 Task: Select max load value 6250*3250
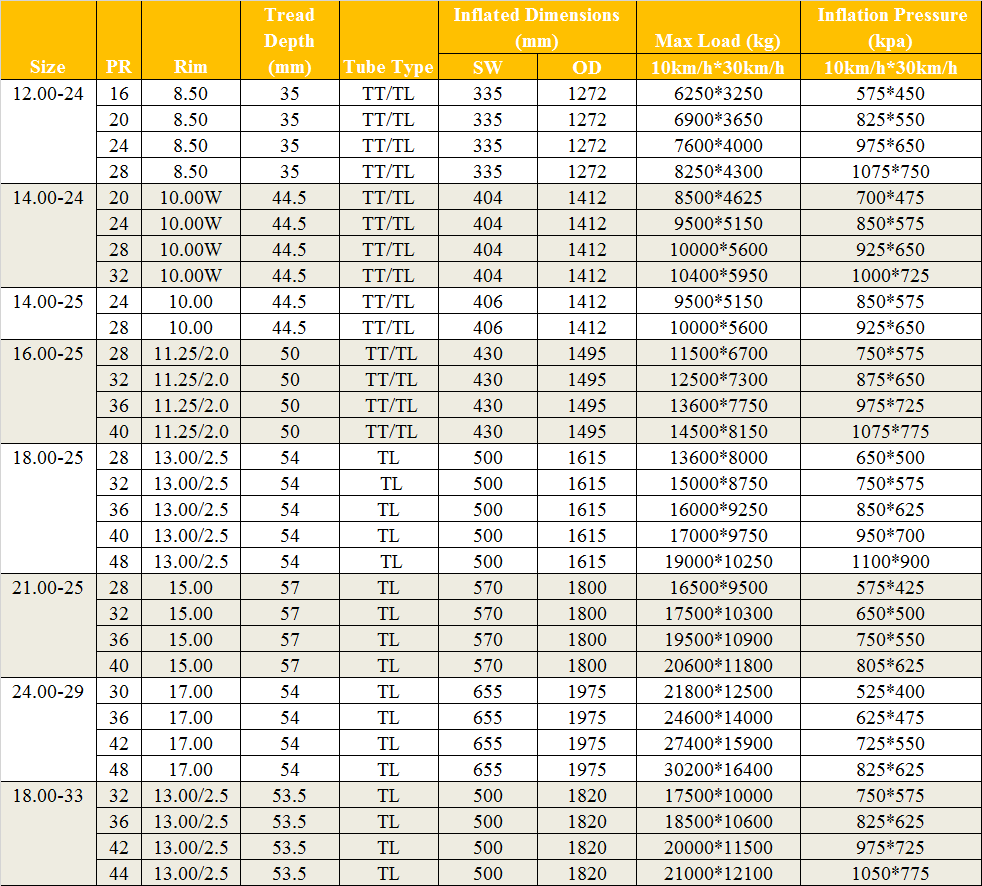click(x=718, y=93)
